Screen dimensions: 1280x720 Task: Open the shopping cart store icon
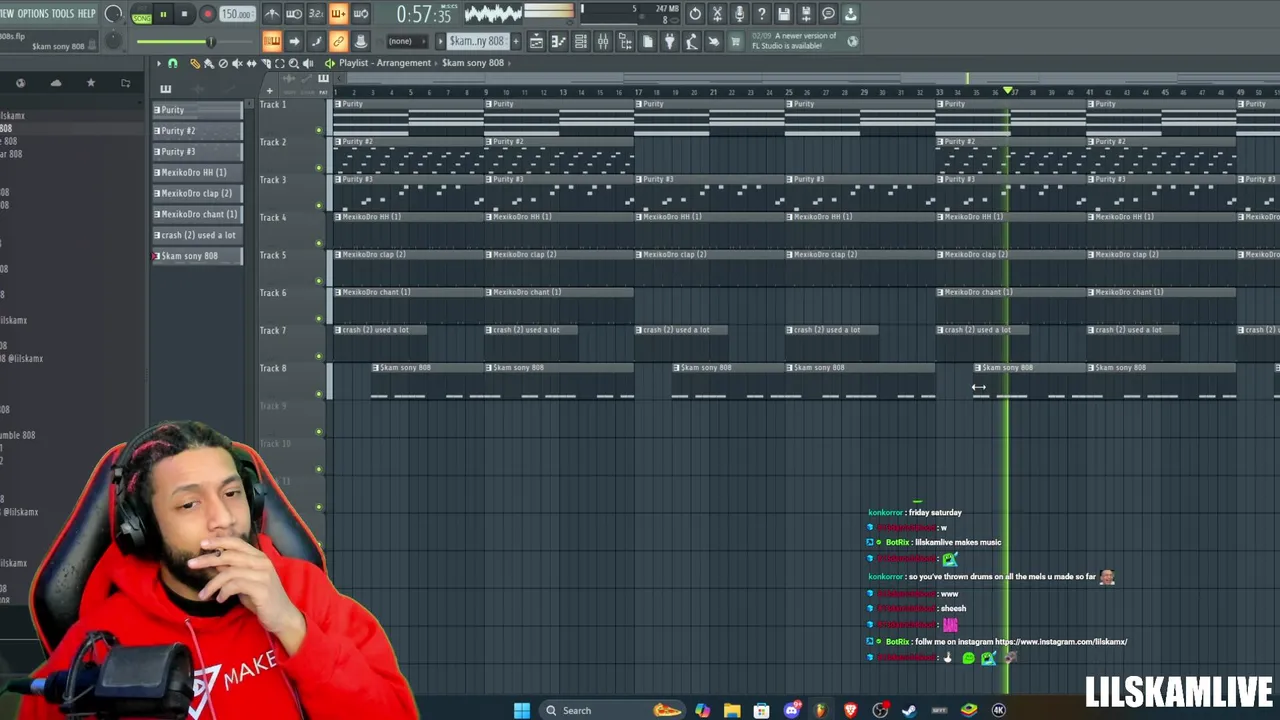(x=735, y=41)
